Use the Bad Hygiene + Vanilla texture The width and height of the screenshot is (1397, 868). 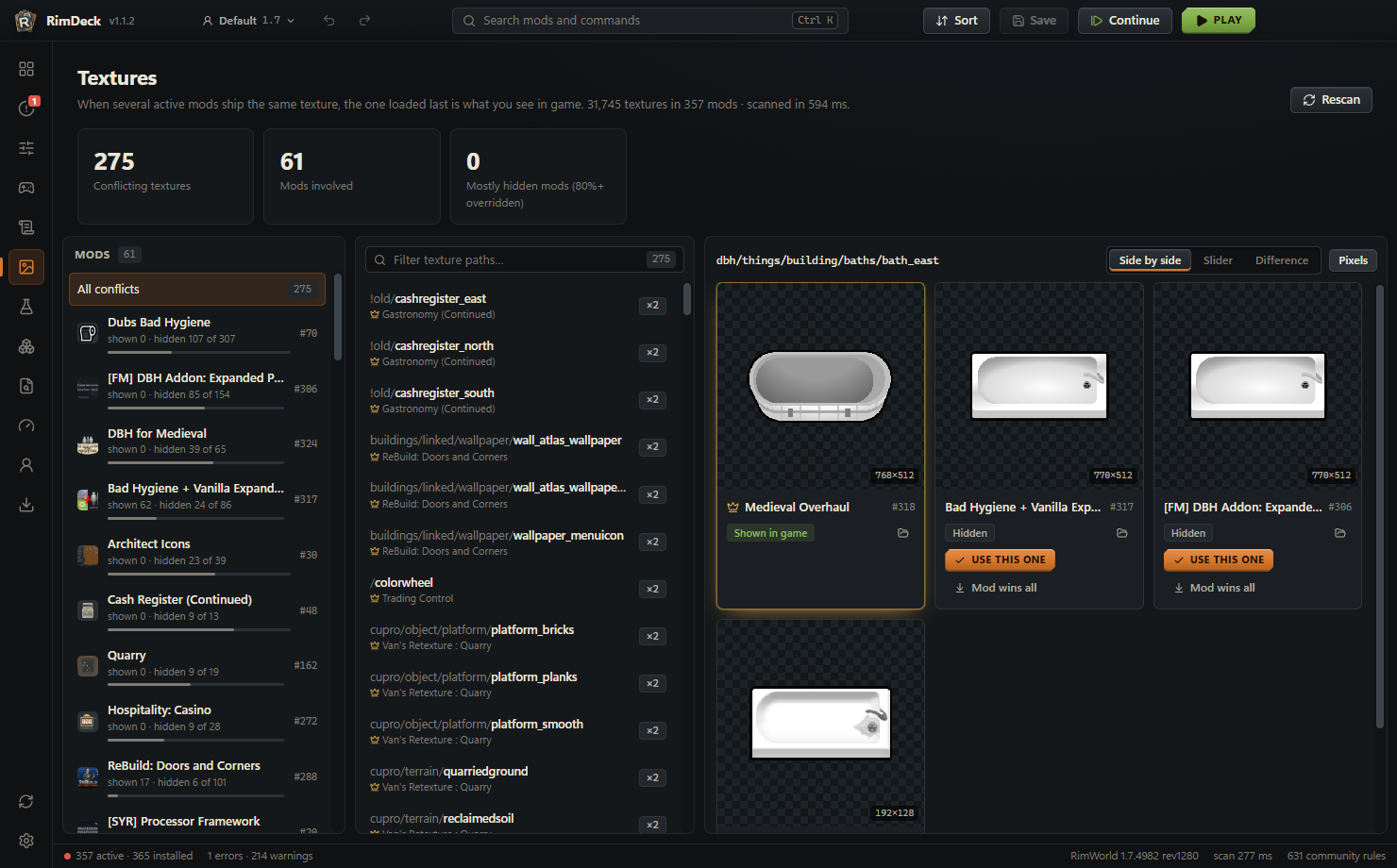point(1000,559)
